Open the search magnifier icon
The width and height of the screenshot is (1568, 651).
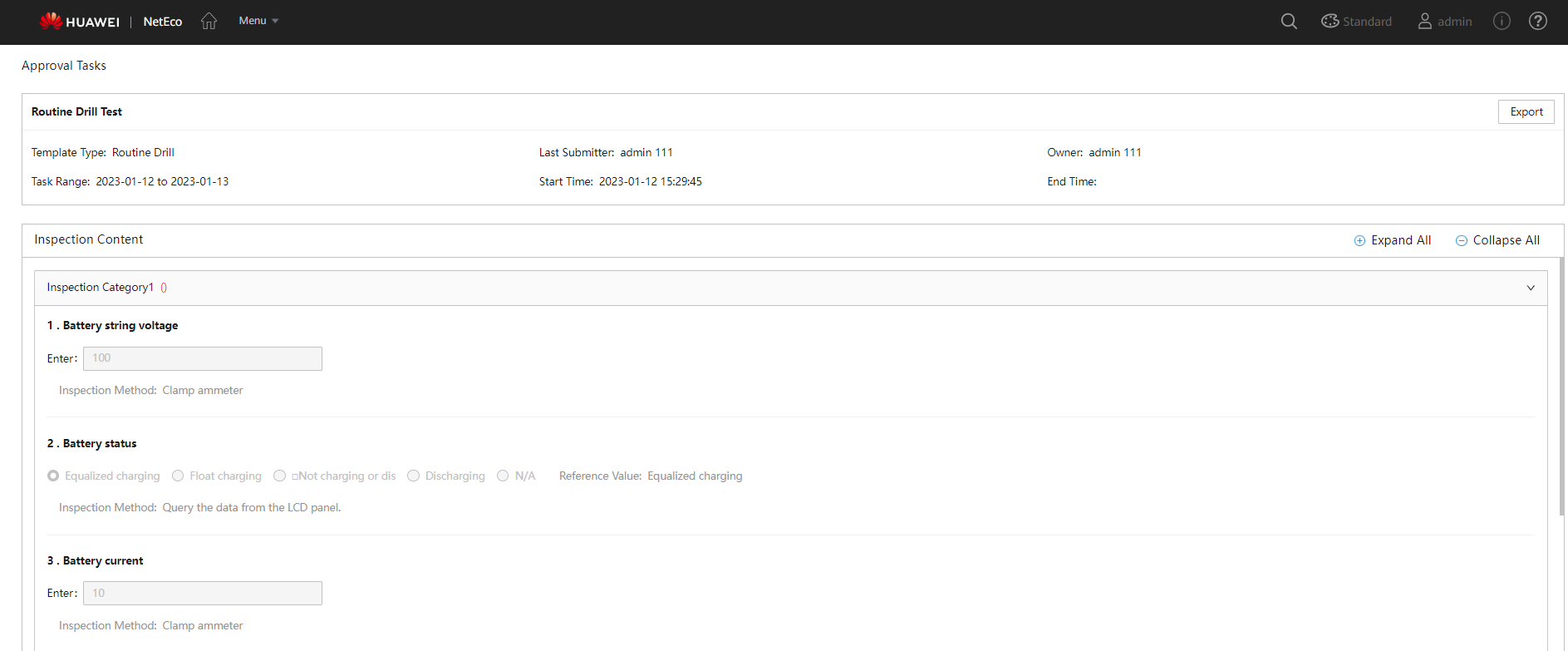coord(1289,21)
